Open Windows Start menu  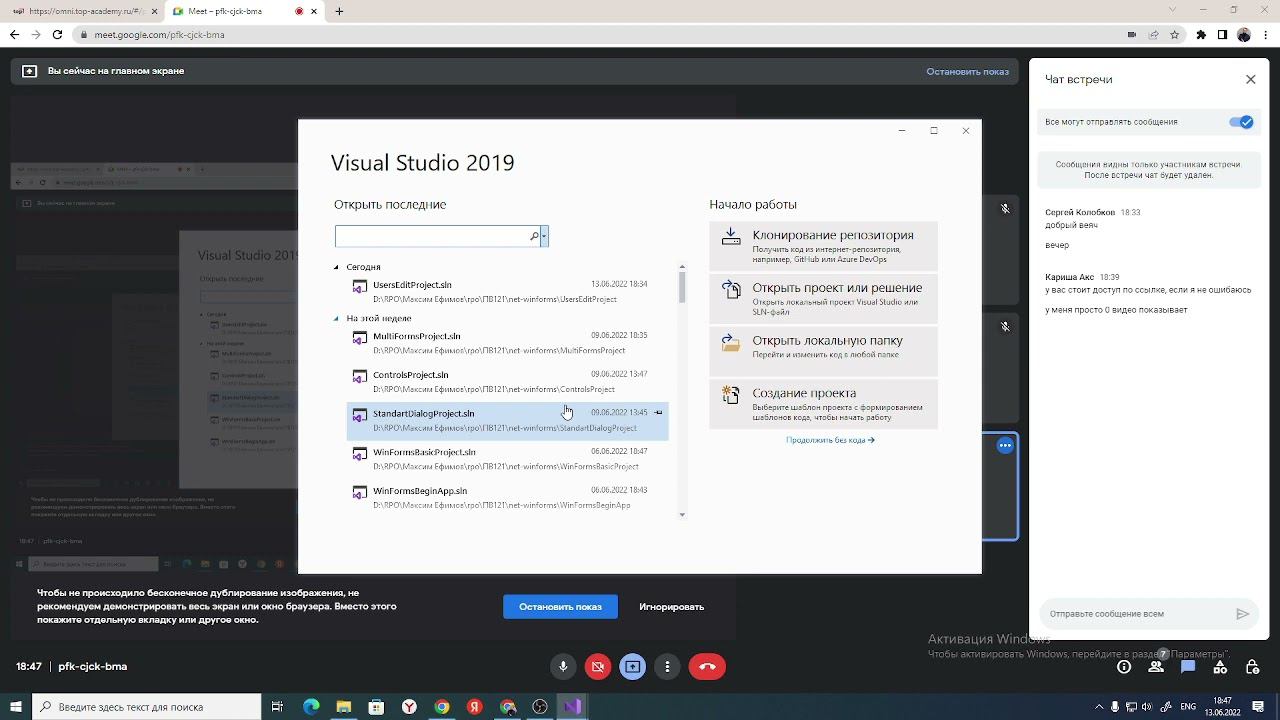click(x=16, y=707)
